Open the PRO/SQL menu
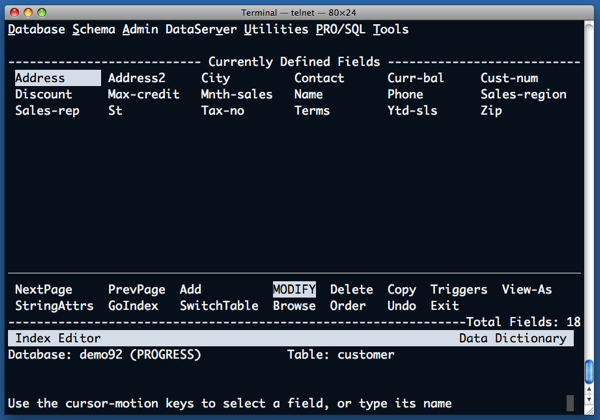This screenshot has width=600, height=420. click(x=340, y=30)
